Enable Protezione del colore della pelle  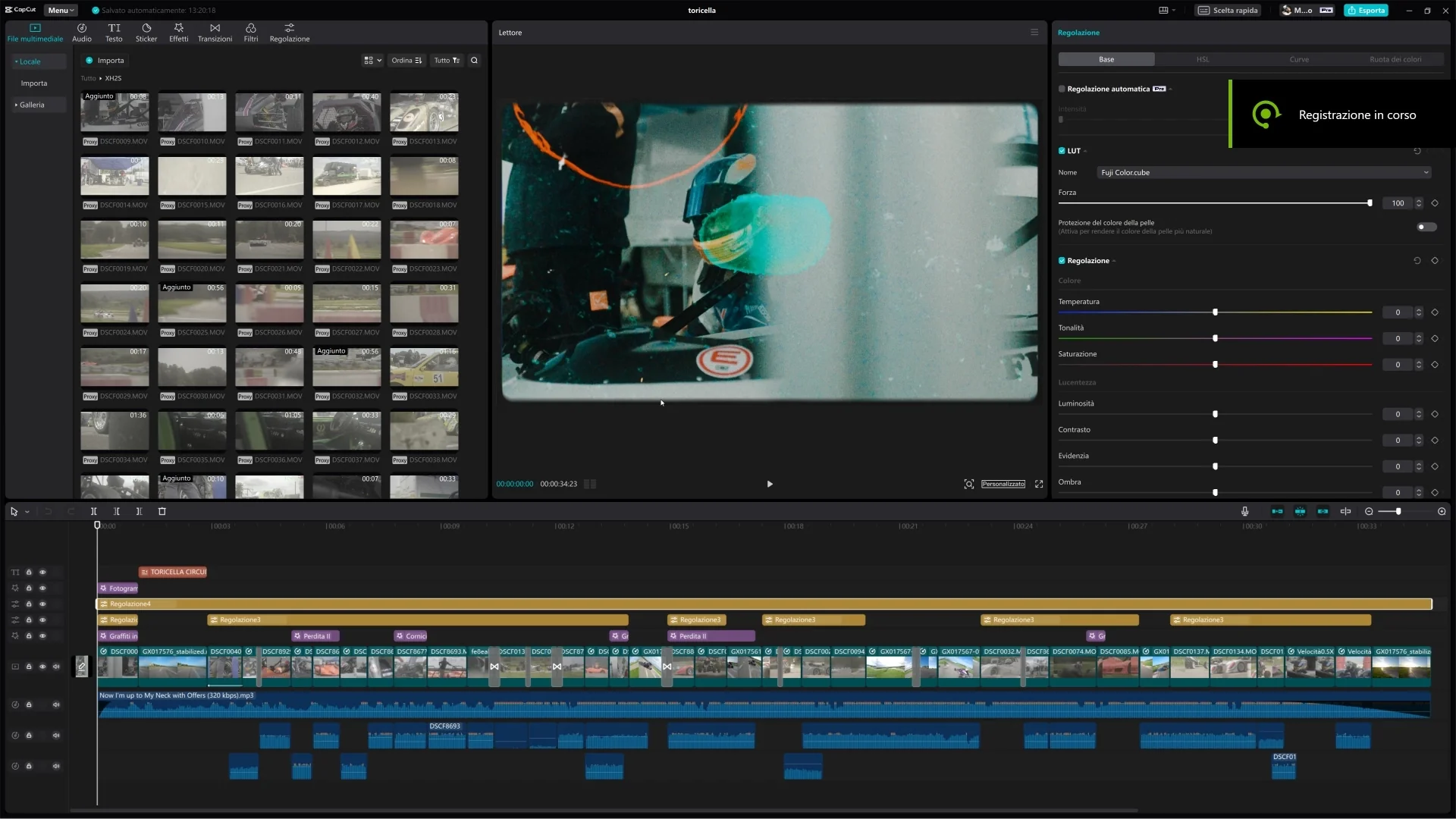point(1425,227)
